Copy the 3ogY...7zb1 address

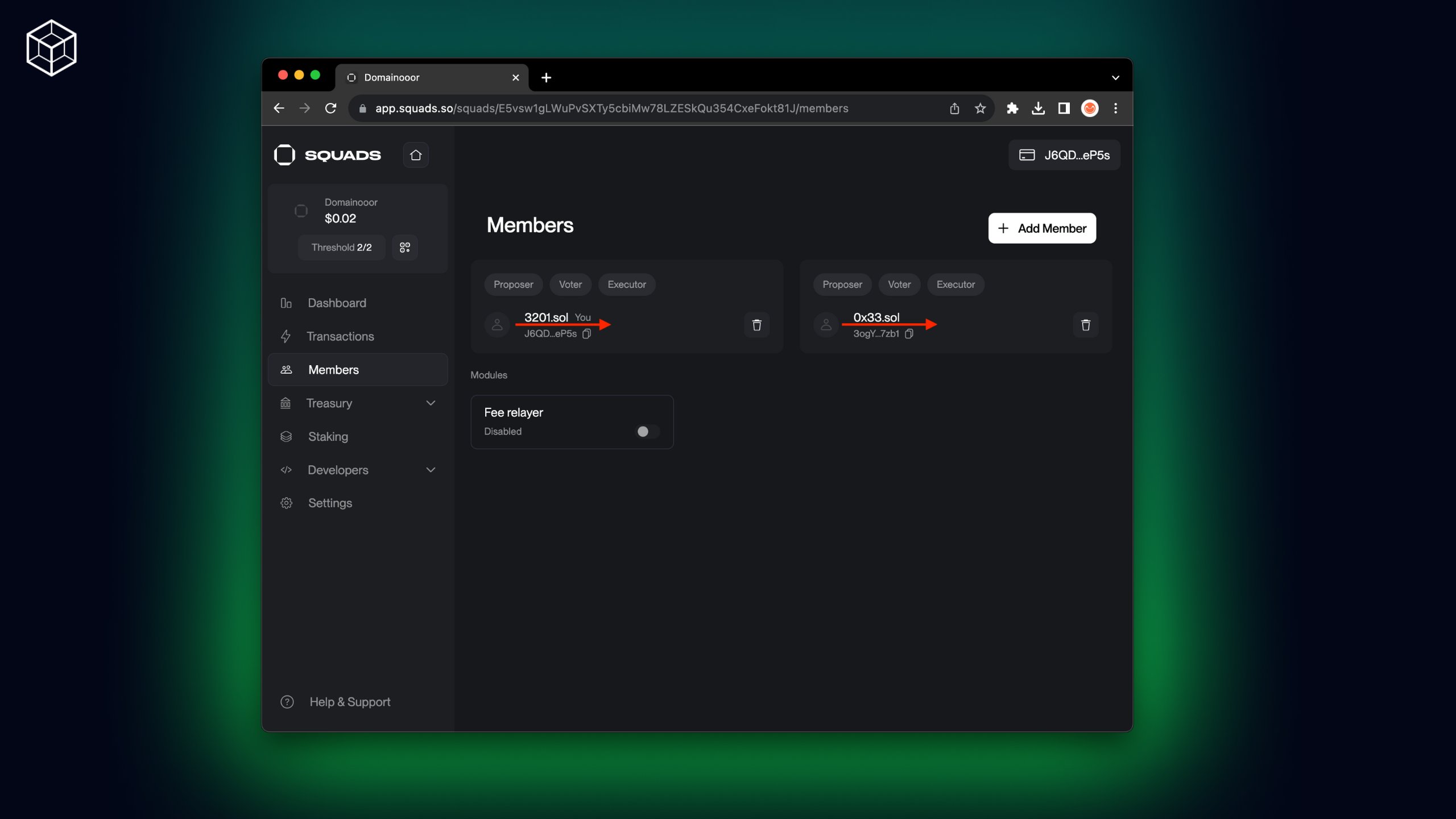tap(909, 334)
